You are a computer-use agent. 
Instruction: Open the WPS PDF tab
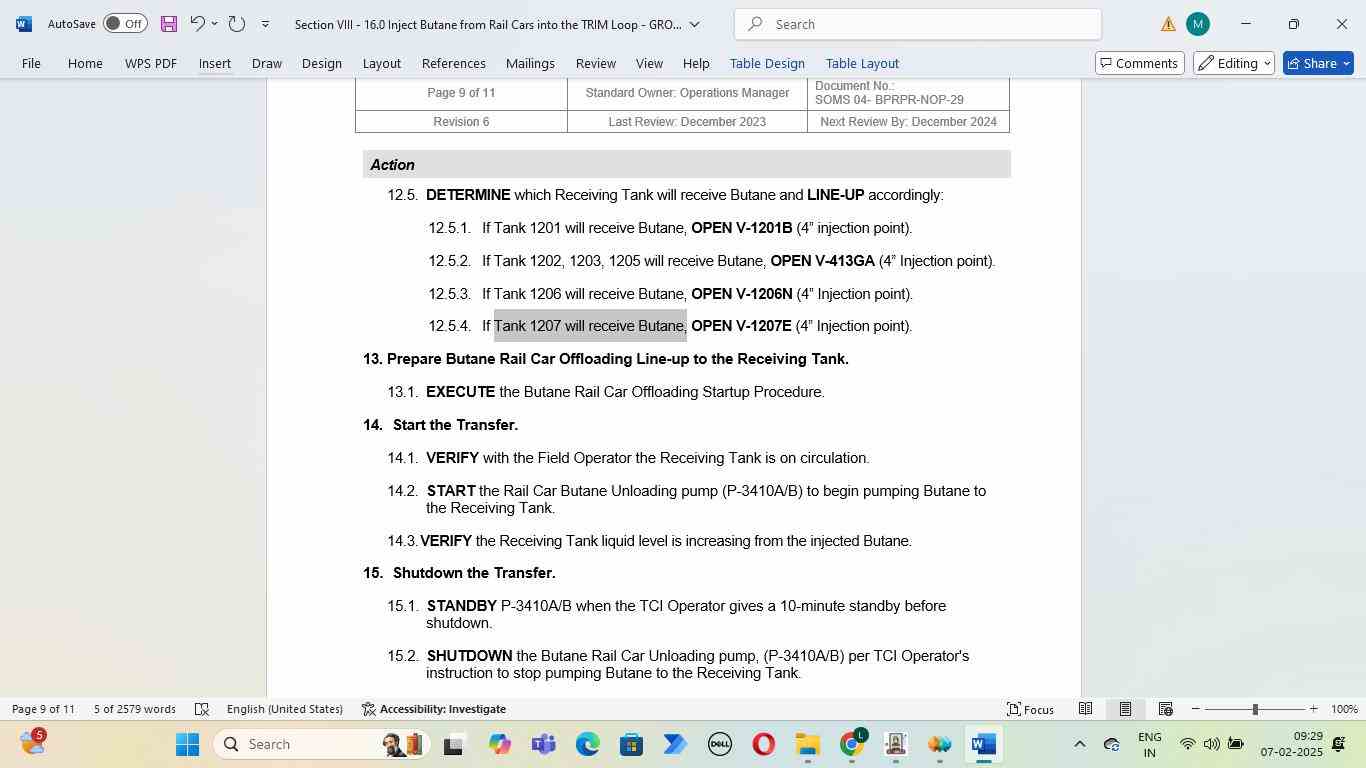click(x=151, y=63)
